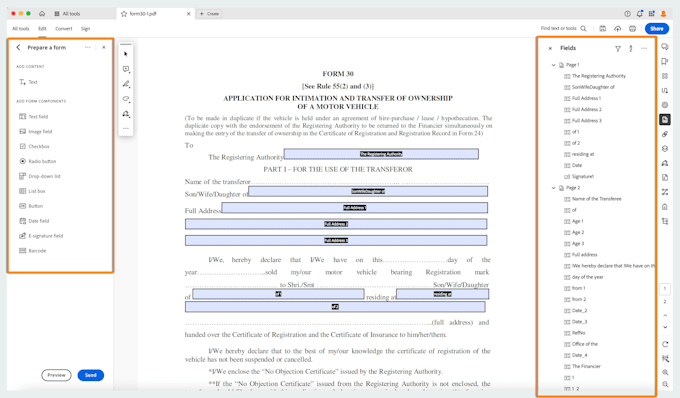Viewport: 680px width, 398px height.
Task: Open the bookmarks pane icon
Action: point(664,62)
